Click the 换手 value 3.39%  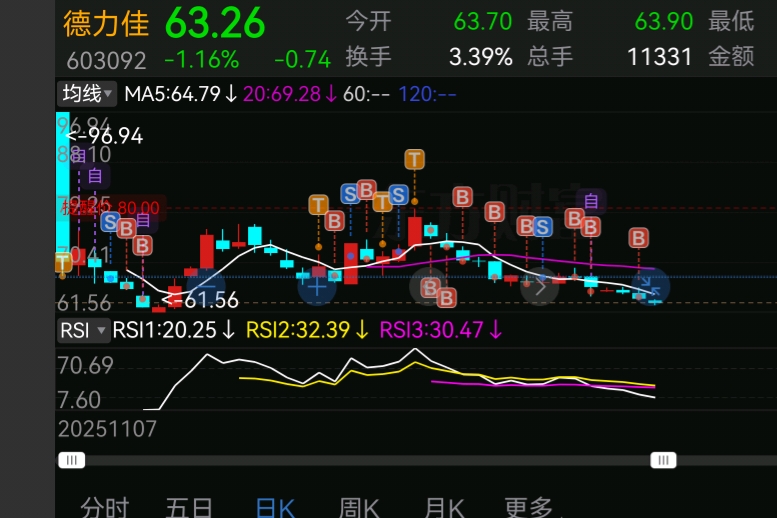[481, 57]
